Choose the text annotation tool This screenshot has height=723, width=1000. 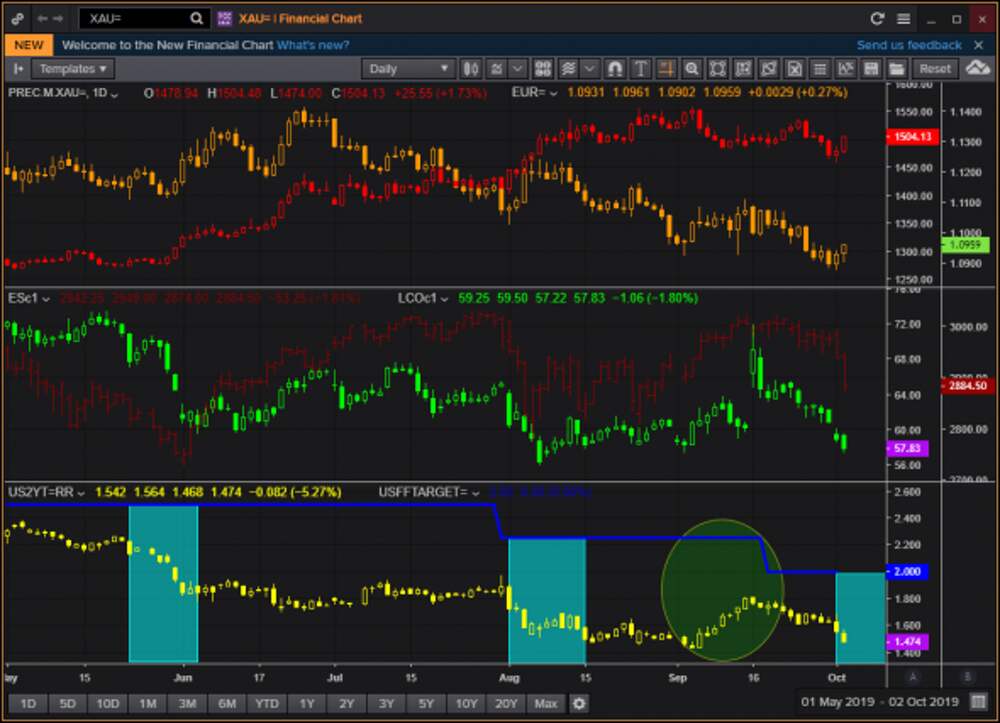coord(640,69)
